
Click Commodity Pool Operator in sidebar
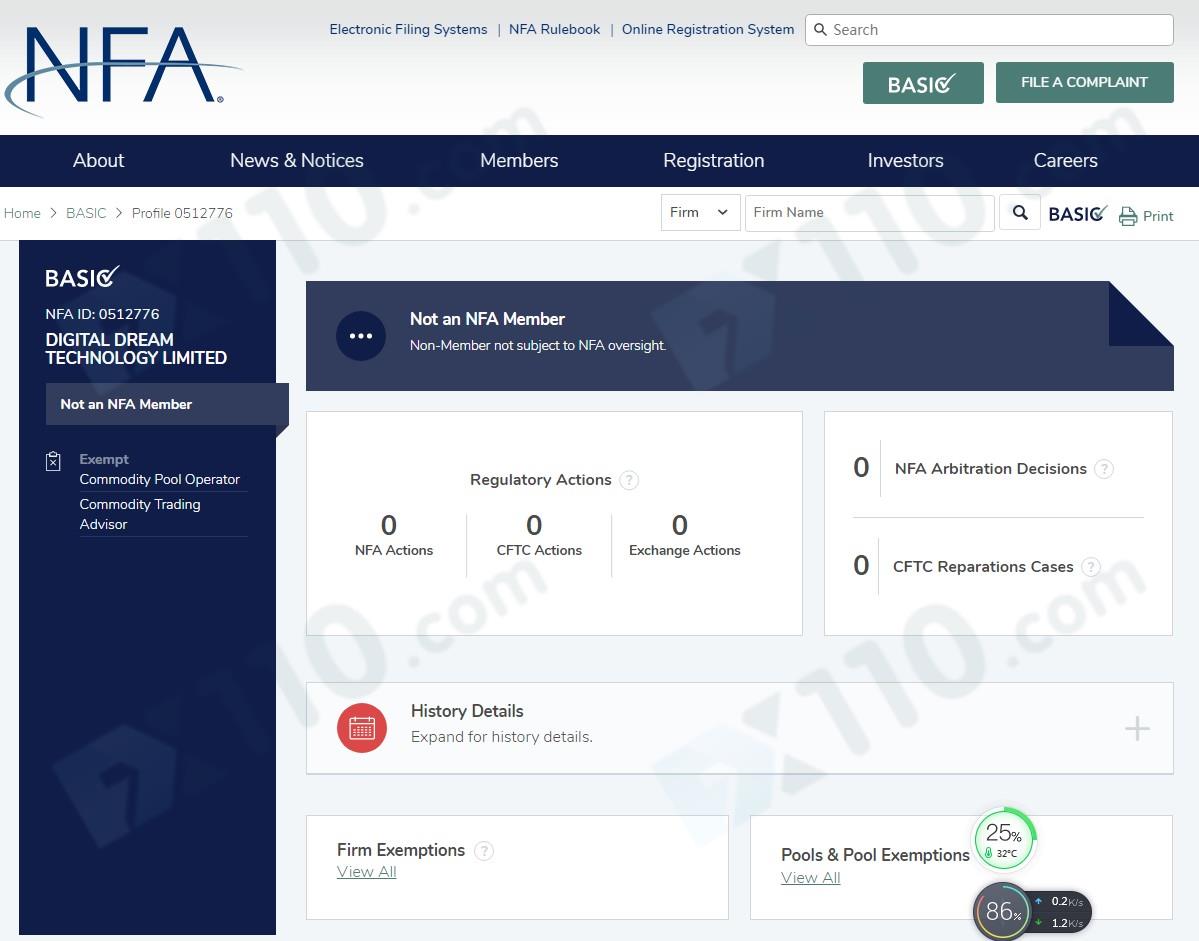point(159,479)
